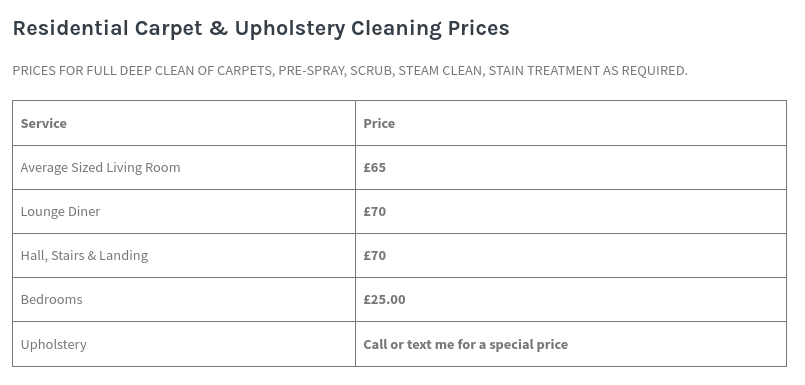Click the Price column header
Image resolution: width=805 pixels, height=385 pixels.
pos(571,123)
